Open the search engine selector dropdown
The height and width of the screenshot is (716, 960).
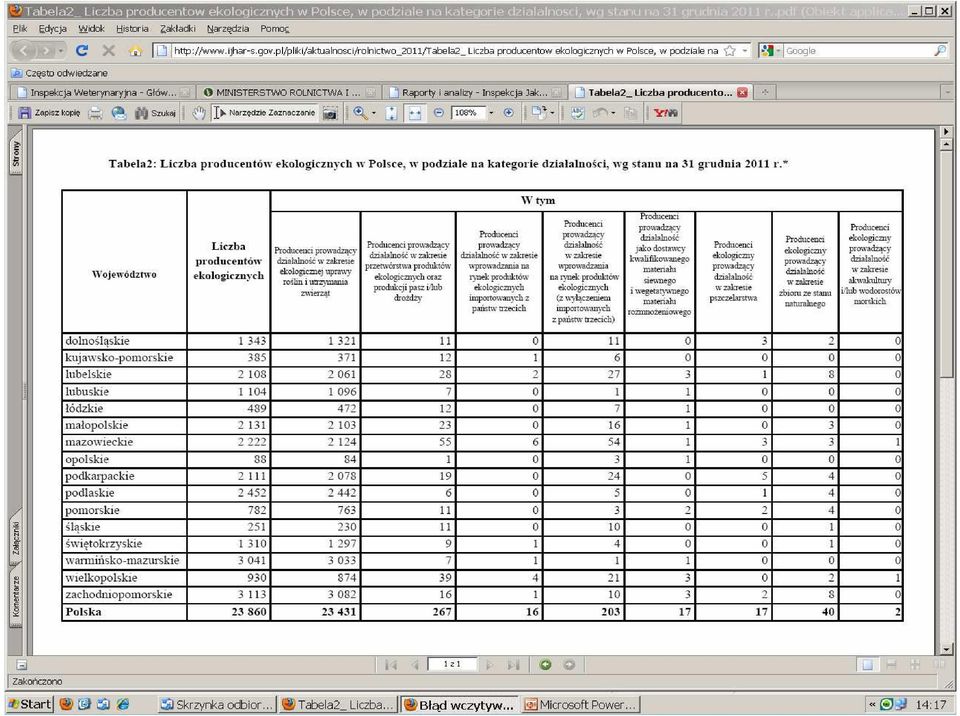pyautogui.click(x=778, y=51)
